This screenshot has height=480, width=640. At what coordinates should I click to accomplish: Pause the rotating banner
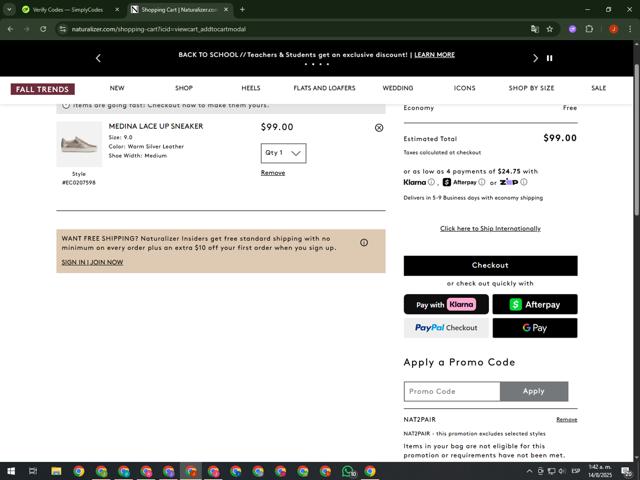pyautogui.click(x=549, y=58)
